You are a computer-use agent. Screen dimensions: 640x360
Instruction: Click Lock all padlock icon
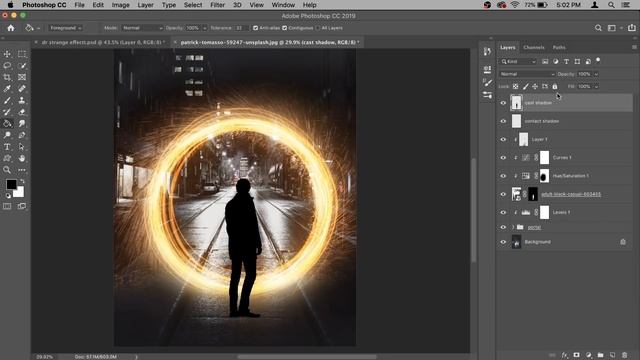coord(555,87)
